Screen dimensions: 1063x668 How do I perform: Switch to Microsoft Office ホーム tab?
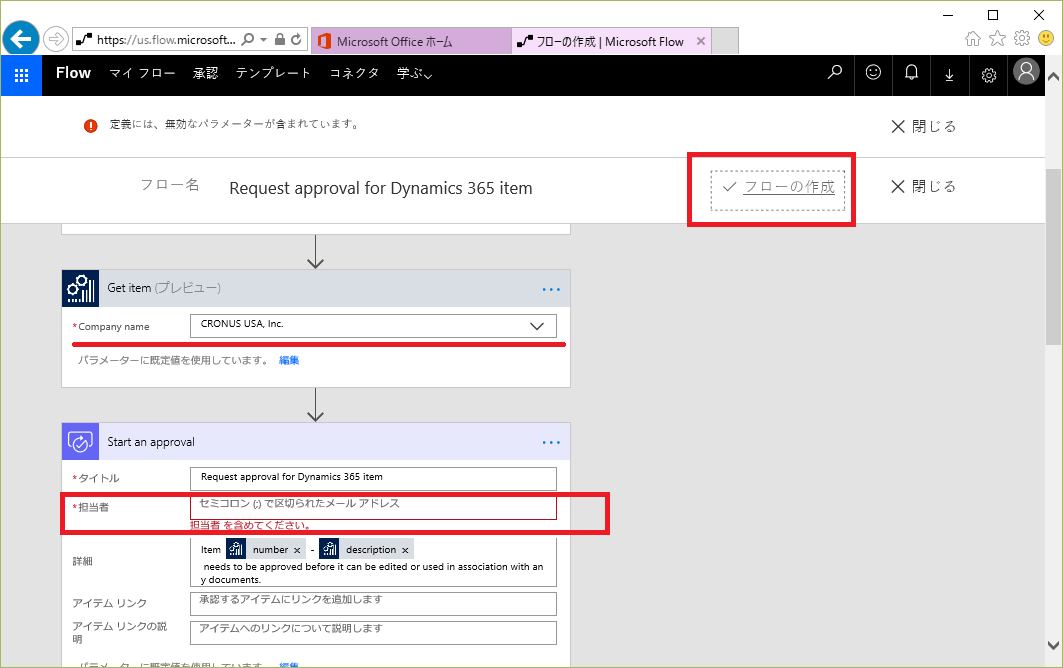coord(394,41)
